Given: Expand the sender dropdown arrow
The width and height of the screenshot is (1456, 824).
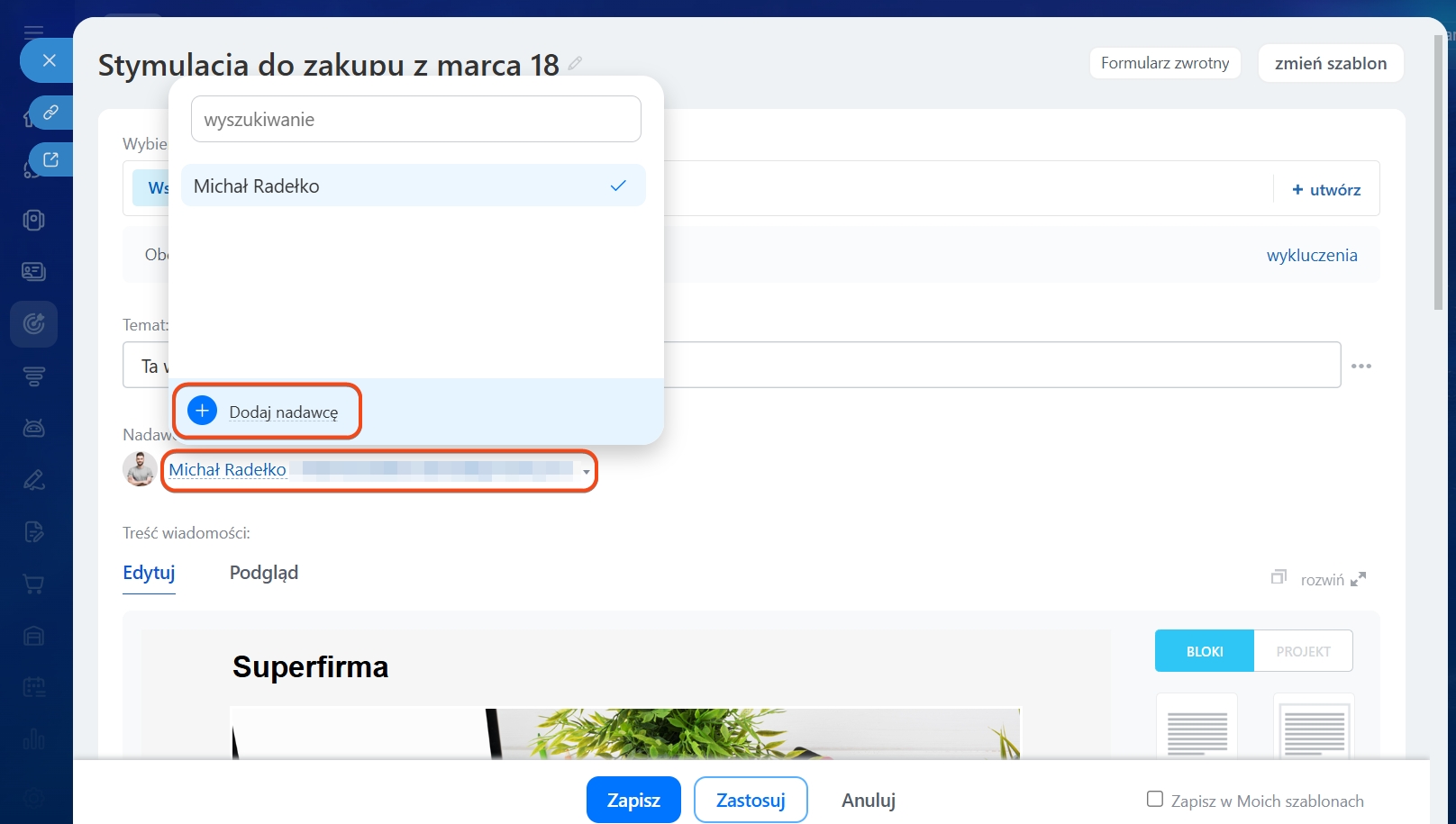Looking at the screenshot, I should [x=587, y=472].
